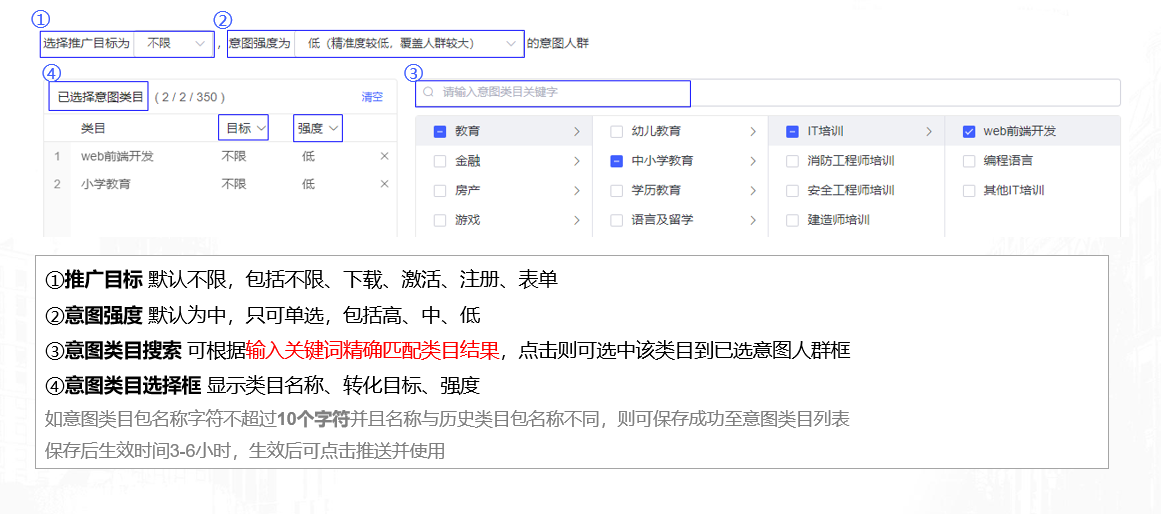Click 清空 to clear selected categories
Image resolution: width=1161 pixels, height=514 pixels.
372,97
